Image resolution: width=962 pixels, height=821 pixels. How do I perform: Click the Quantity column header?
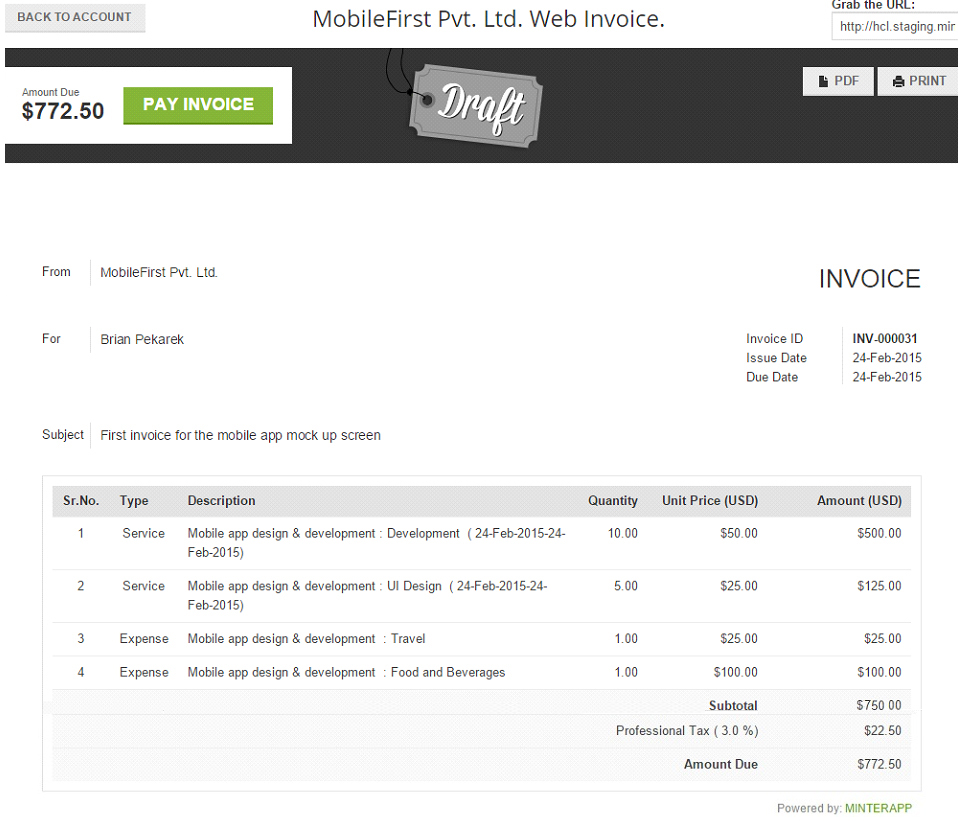[x=612, y=501]
